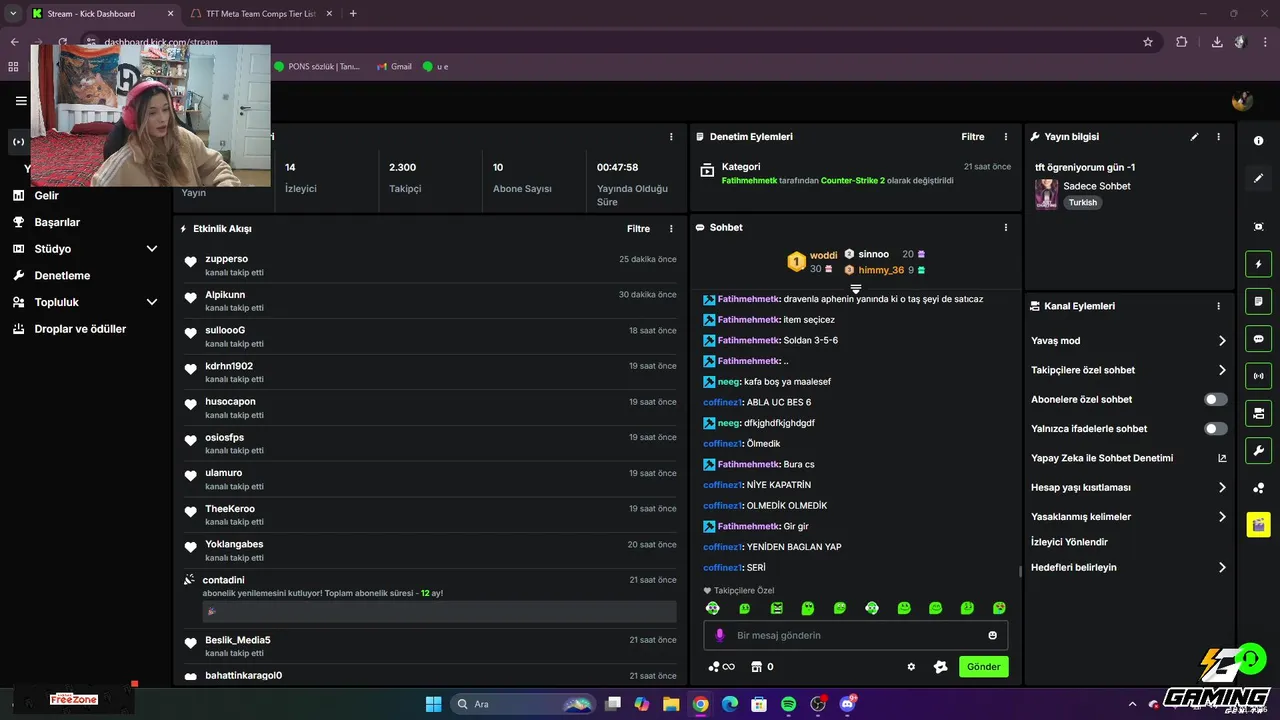The height and width of the screenshot is (720, 1280).
Task: Toggle Yalnızca ifadelerle sohbet switch
Action: 1215,429
